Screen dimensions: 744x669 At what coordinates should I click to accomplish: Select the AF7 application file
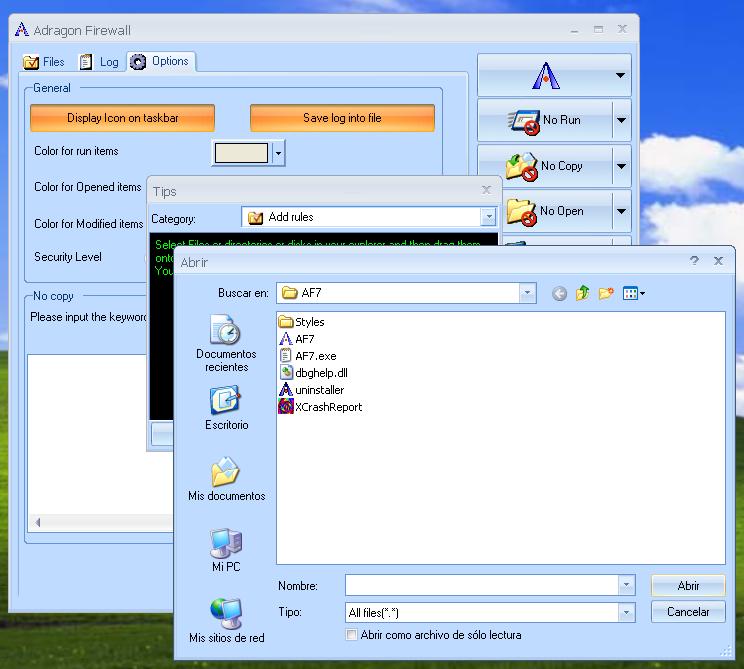(297, 339)
